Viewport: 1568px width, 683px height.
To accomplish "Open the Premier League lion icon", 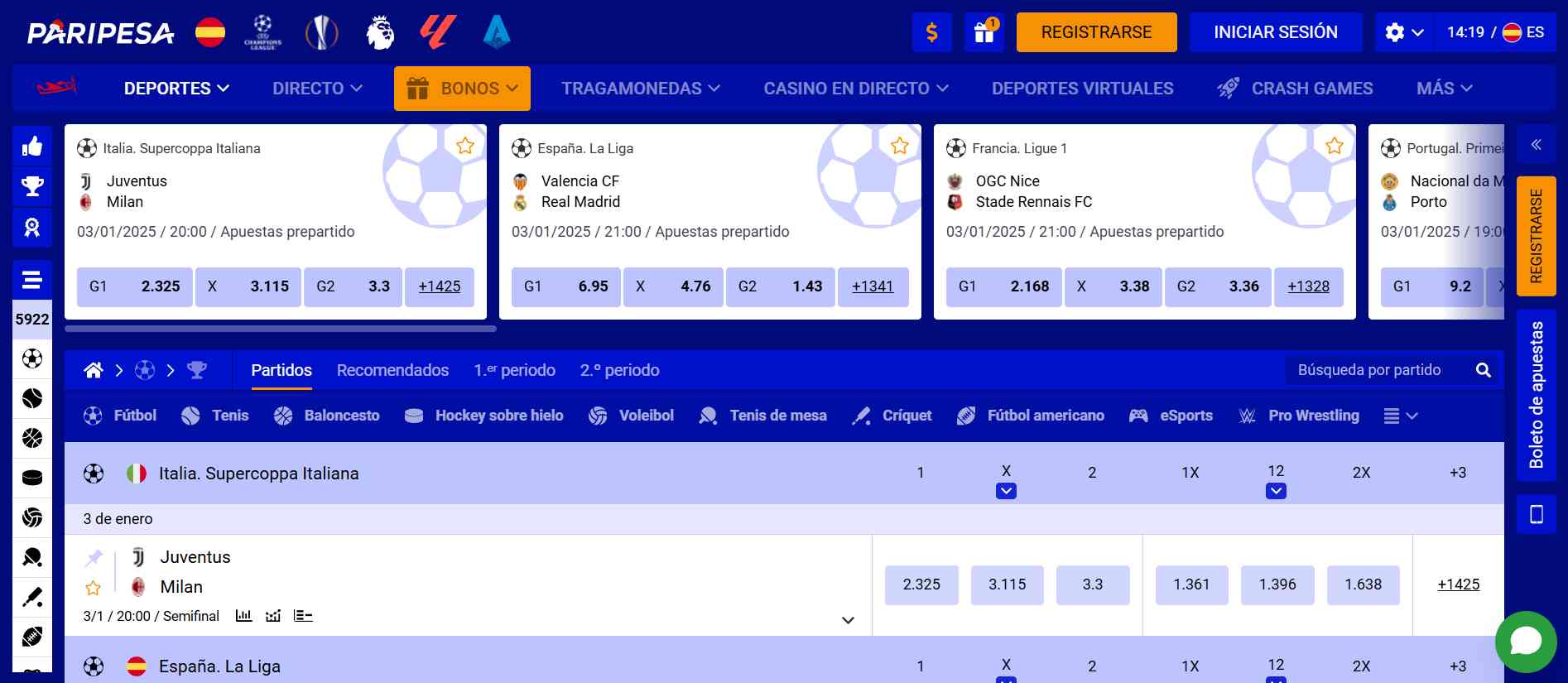I will (380, 32).
